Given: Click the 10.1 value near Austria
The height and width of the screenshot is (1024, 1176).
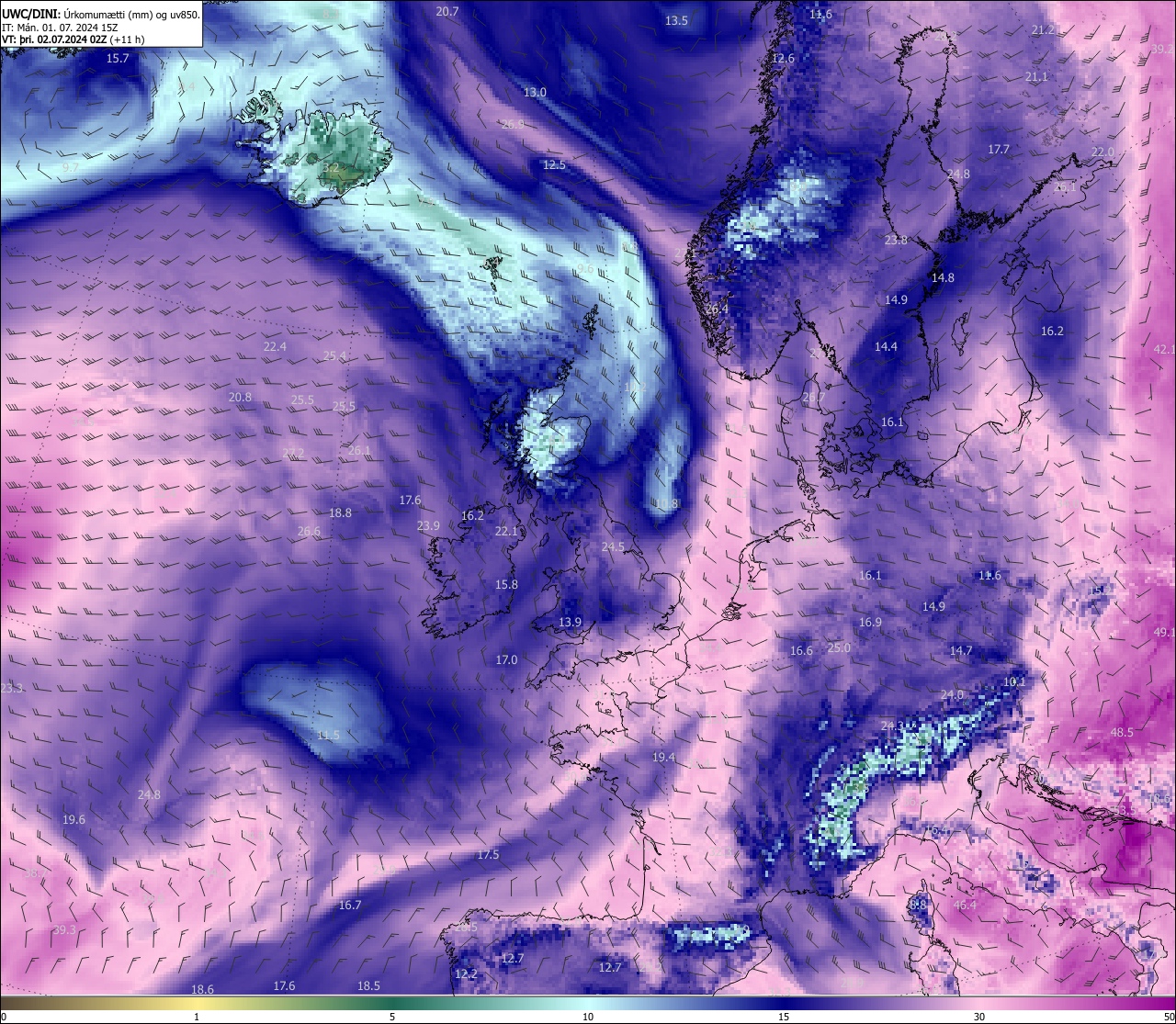Looking at the screenshot, I should point(1014,681).
